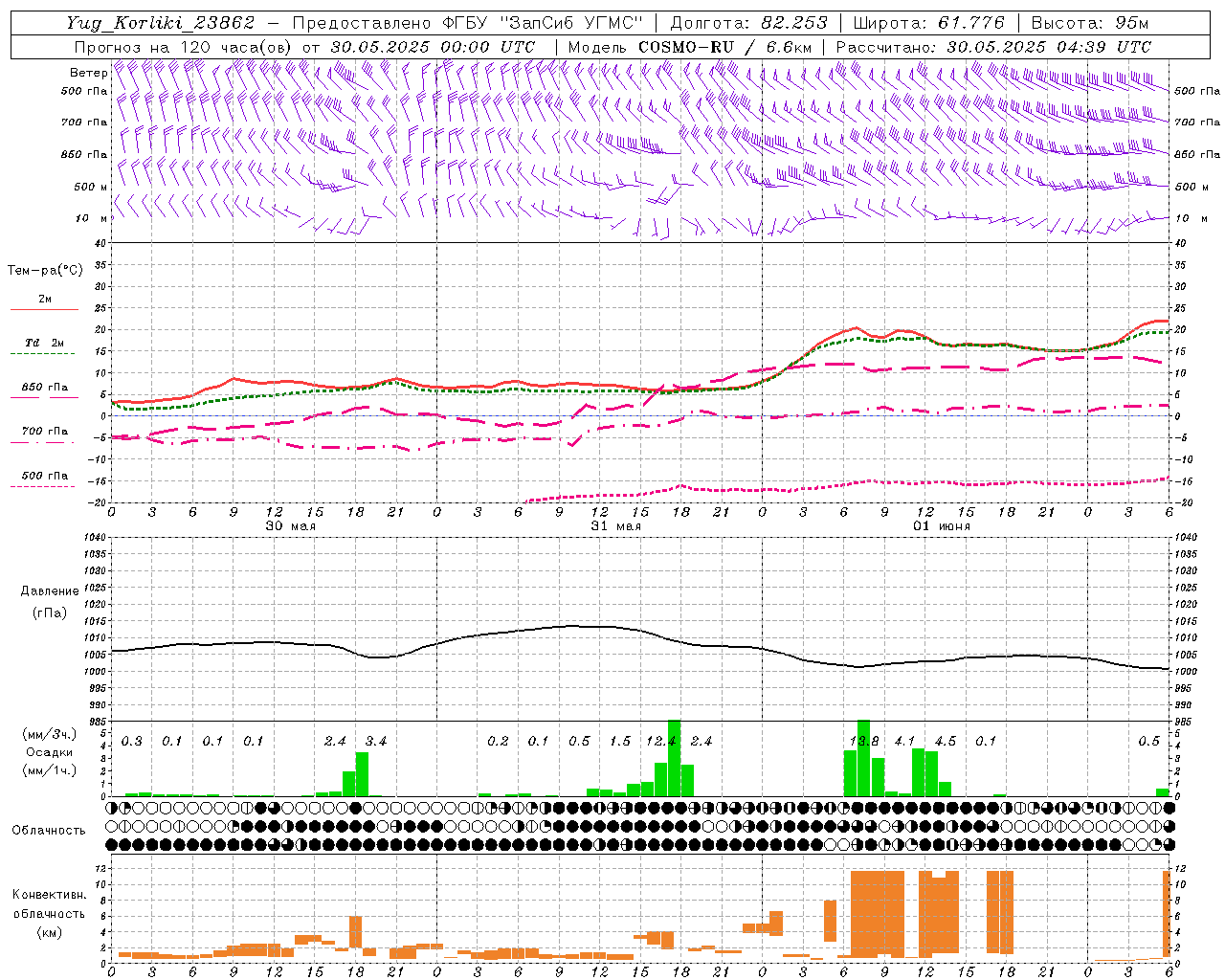Select 'Рассчитано: 30.05.2025 04:39 UTC' timestamp

[x=993, y=47]
